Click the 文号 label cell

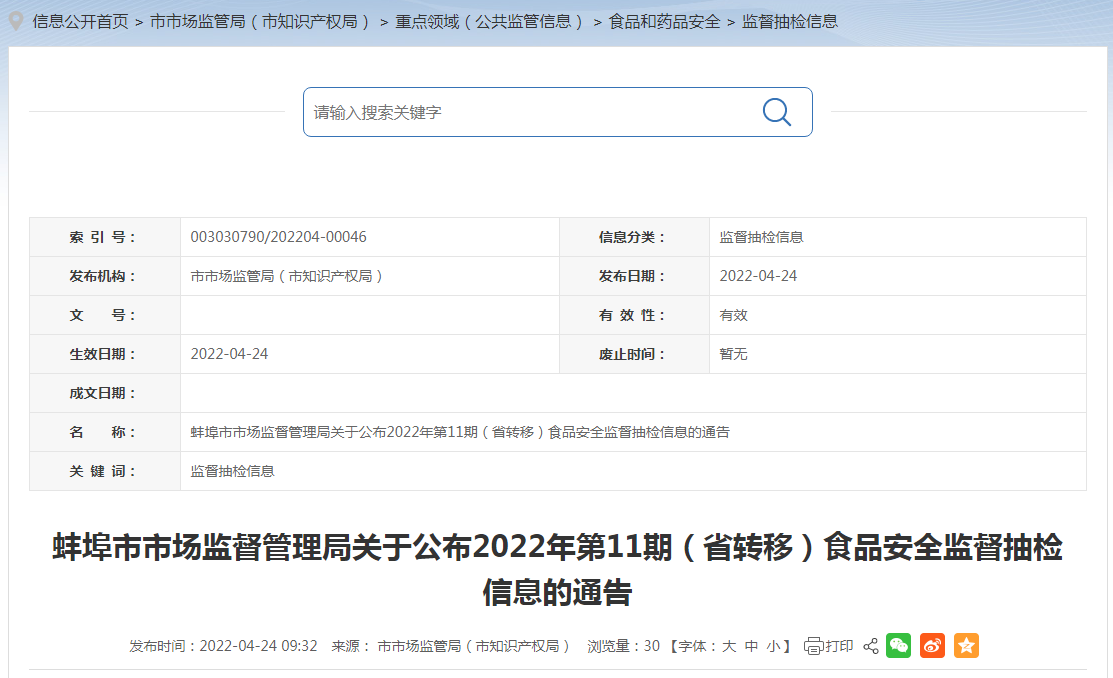point(105,315)
